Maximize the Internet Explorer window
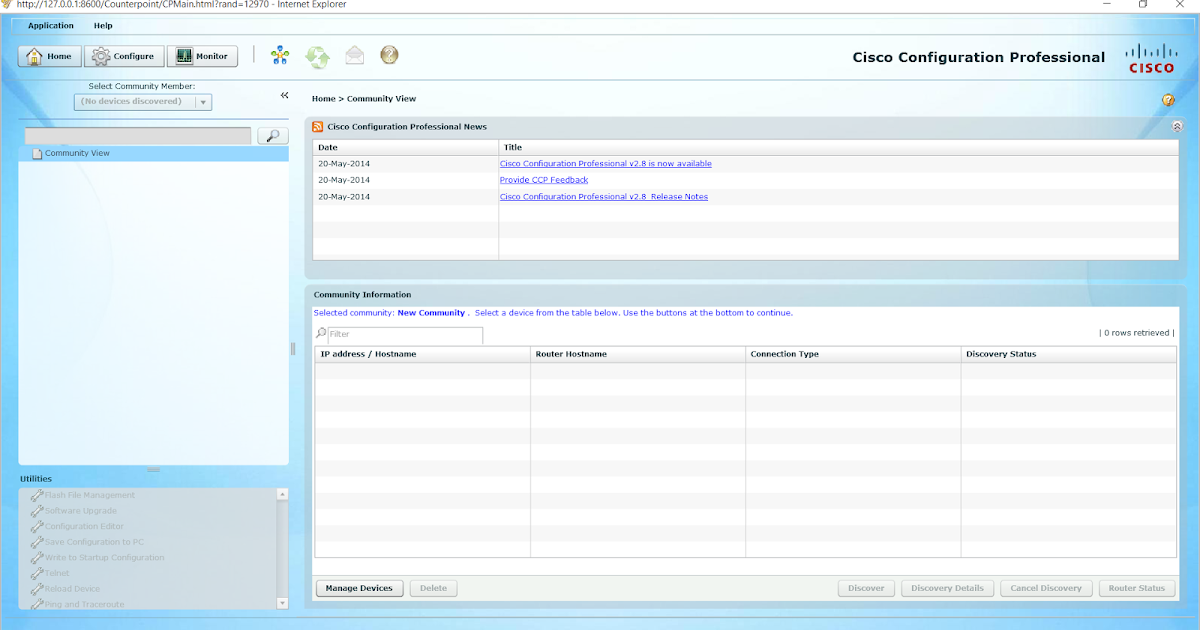 1143,5
